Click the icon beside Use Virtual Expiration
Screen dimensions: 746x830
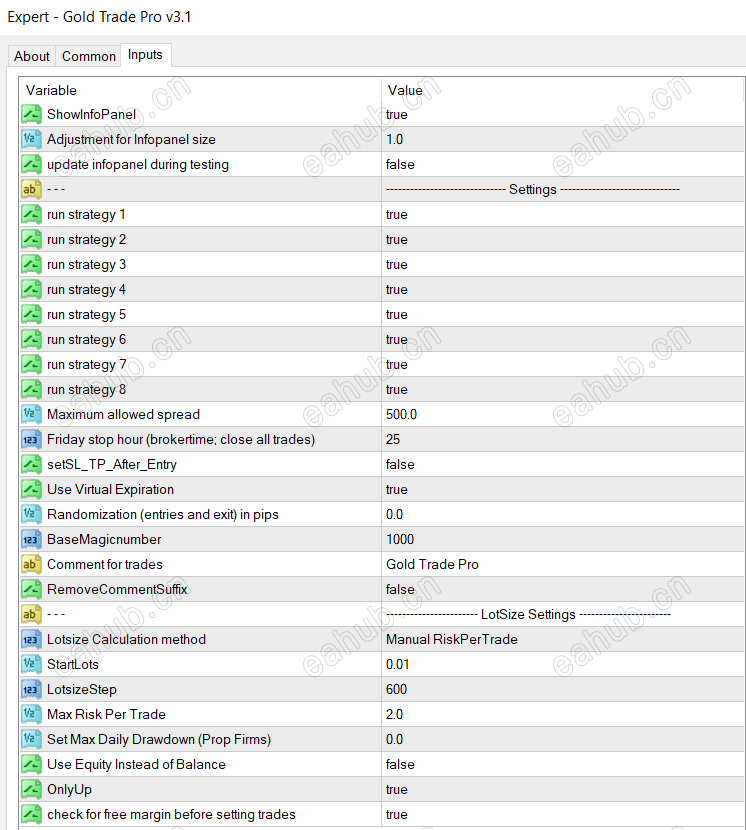tap(31, 489)
